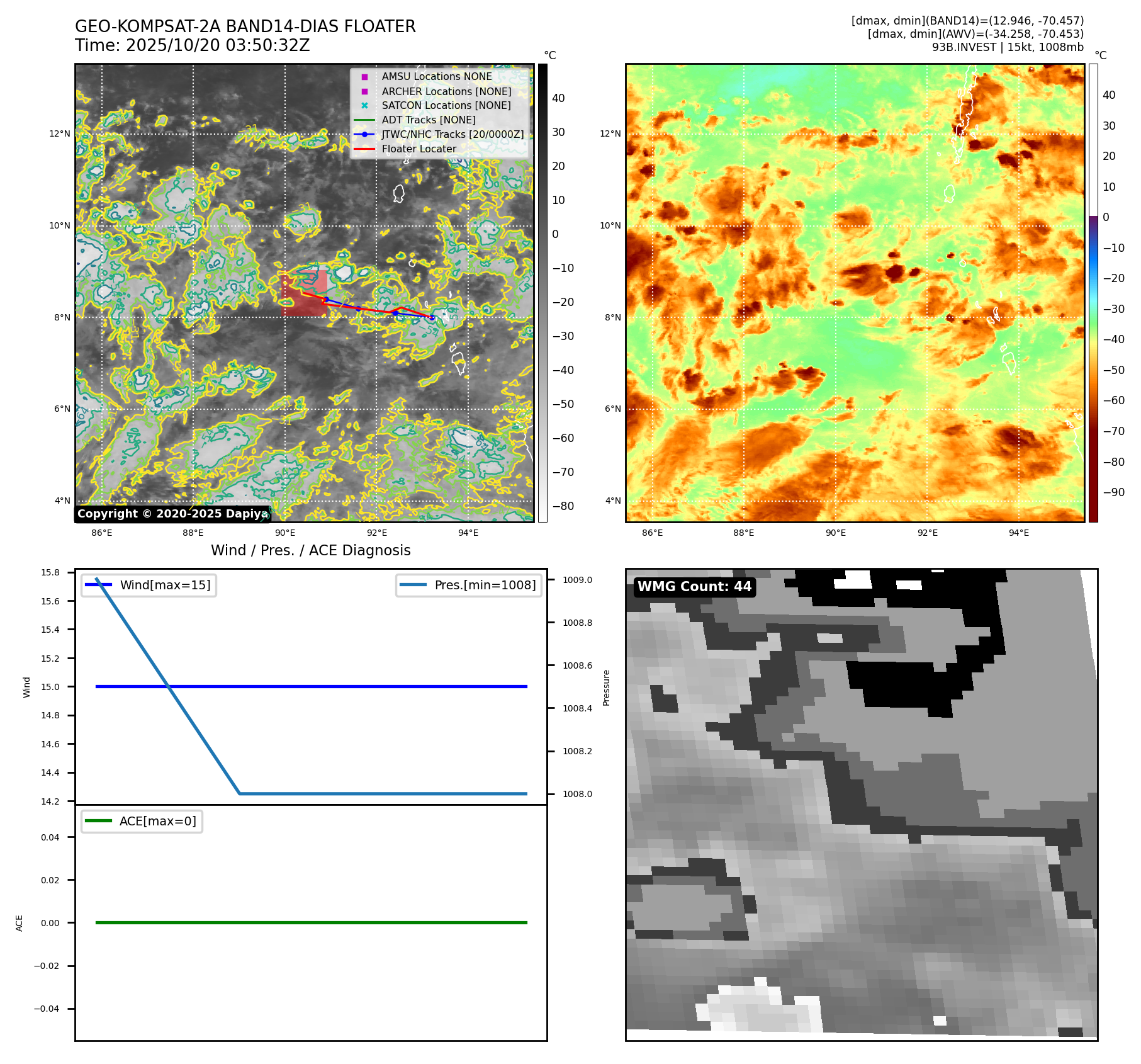The height and width of the screenshot is (1064, 1141).
Task: Click the ACE[max=0] green legend line
Action: tap(98, 821)
